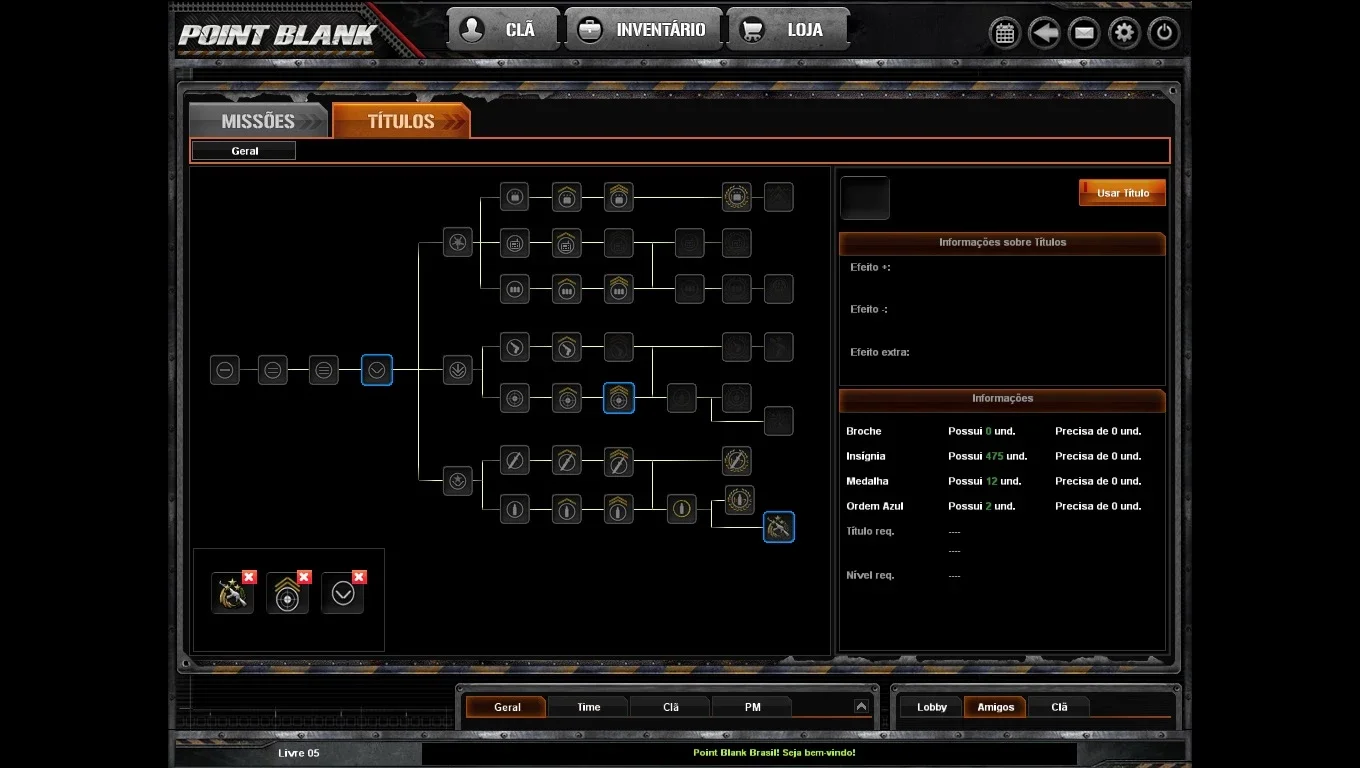1360x768 pixels.
Task: Open the PM chat tab
Action: click(752, 707)
